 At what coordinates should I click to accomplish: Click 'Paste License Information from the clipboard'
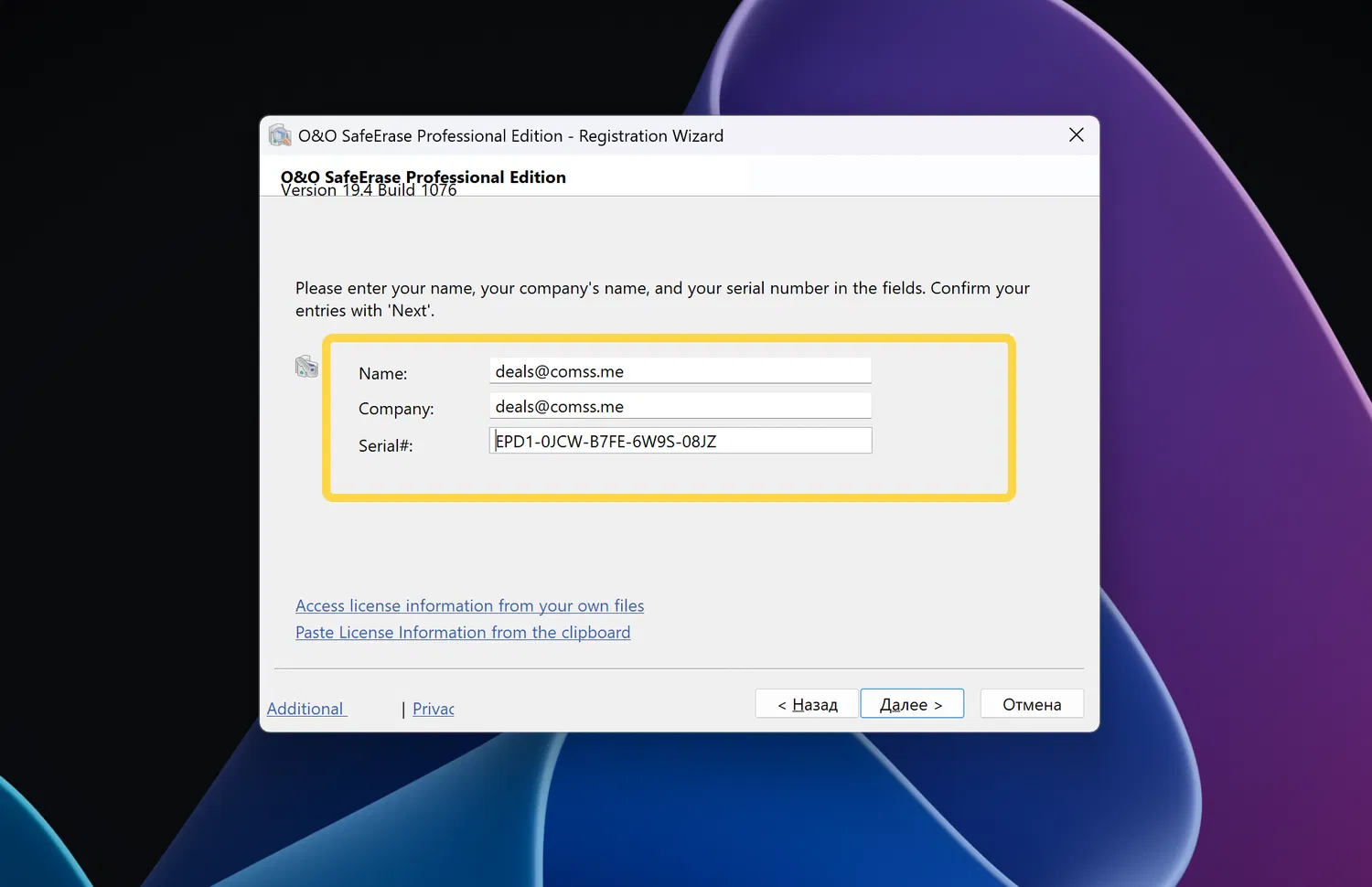click(x=463, y=632)
